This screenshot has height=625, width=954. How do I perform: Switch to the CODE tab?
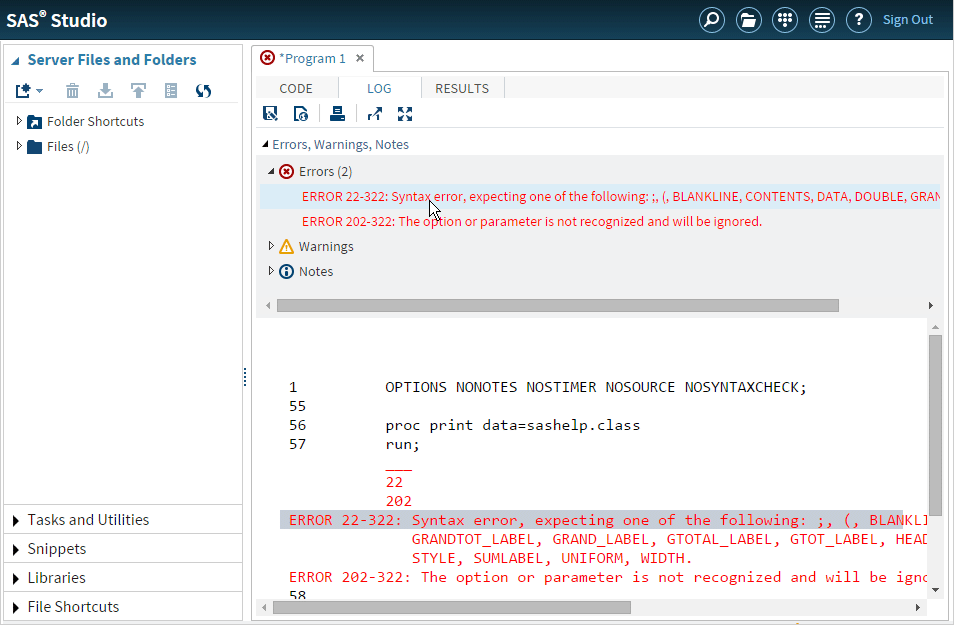[x=296, y=88]
